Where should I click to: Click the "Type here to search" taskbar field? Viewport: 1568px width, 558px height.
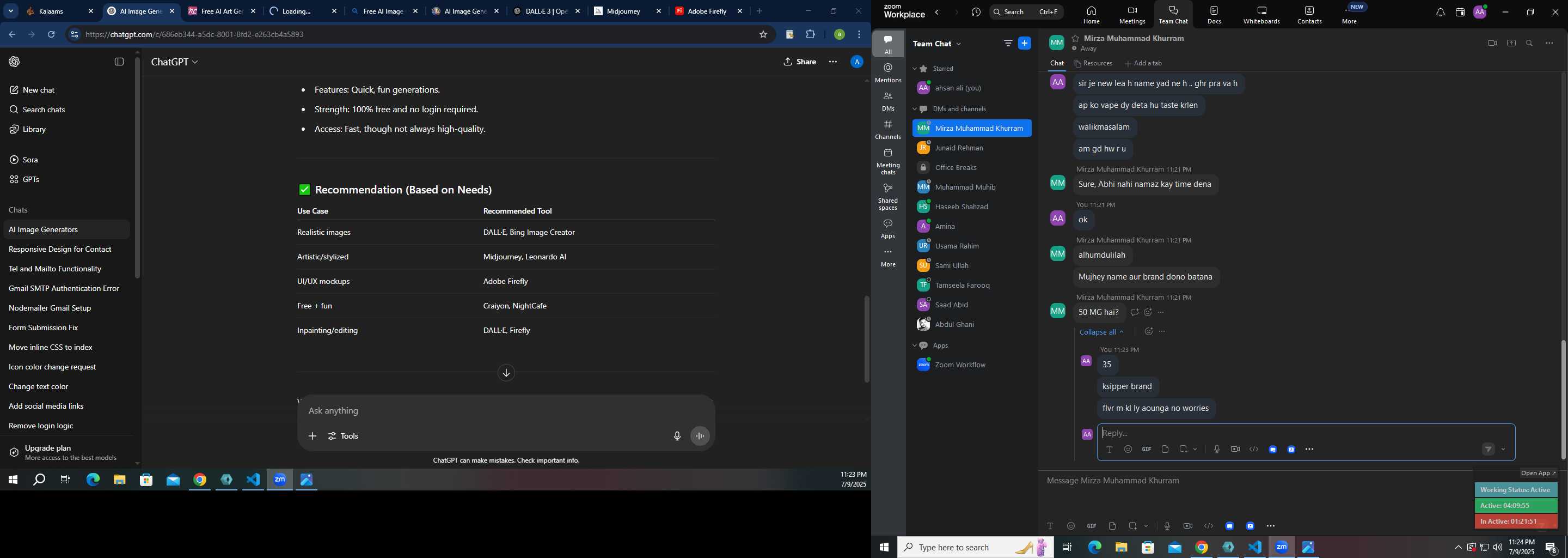click(975, 548)
